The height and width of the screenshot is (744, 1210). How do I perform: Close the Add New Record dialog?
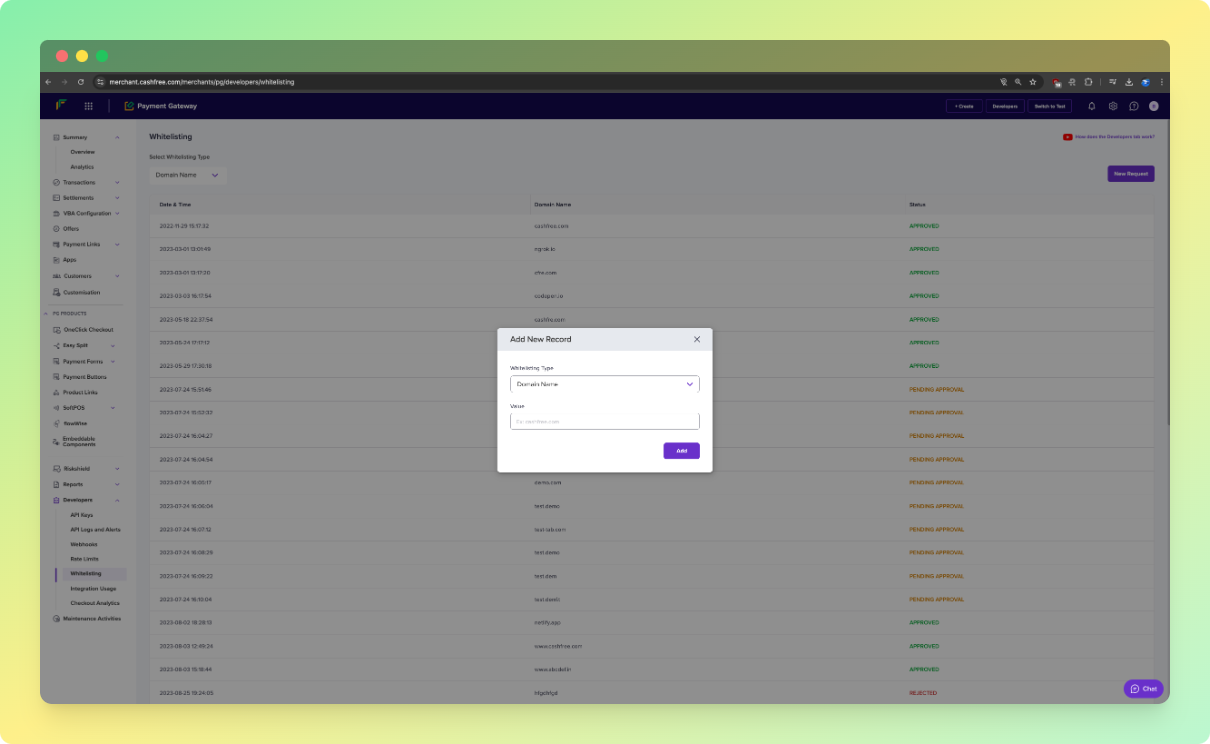(697, 339)
